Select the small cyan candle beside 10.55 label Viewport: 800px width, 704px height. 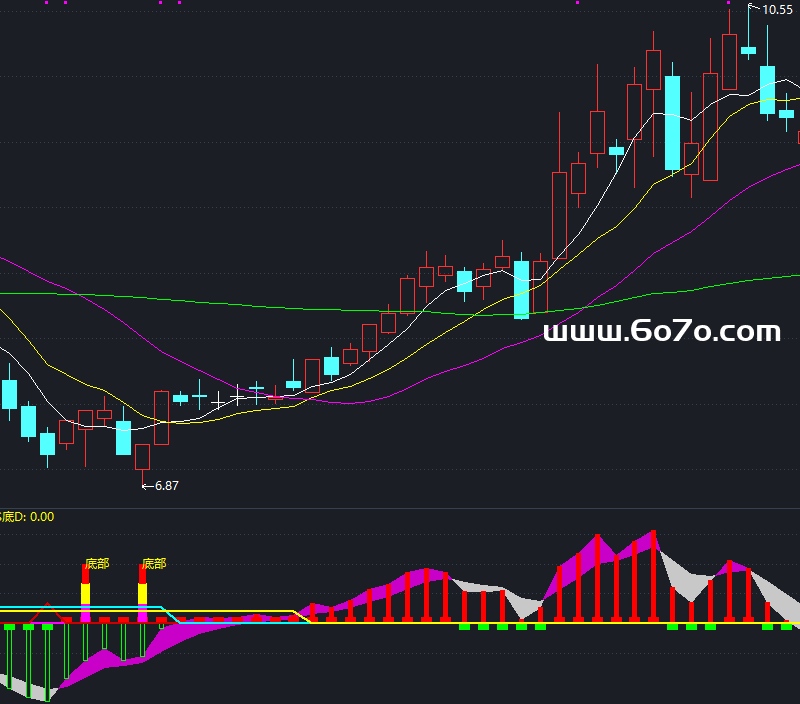748,49
